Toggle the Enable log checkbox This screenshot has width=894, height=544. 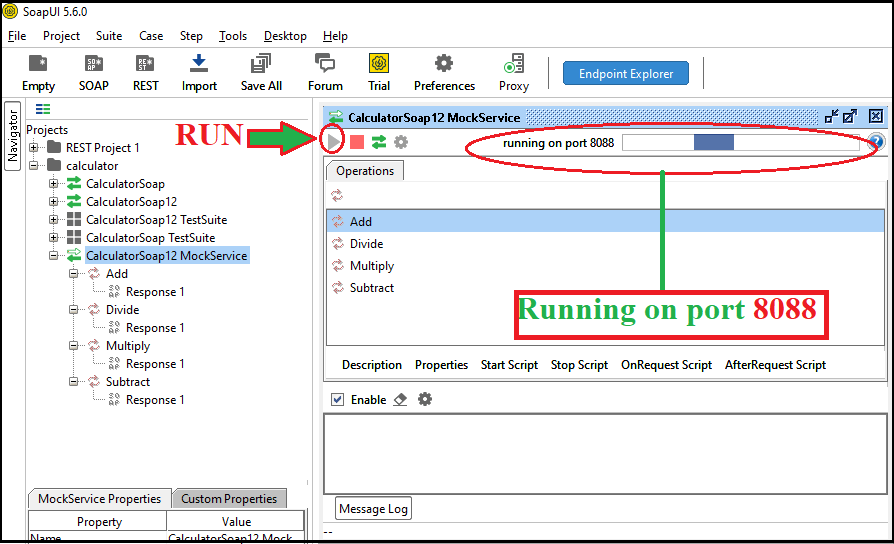click(x=338, y=399)
